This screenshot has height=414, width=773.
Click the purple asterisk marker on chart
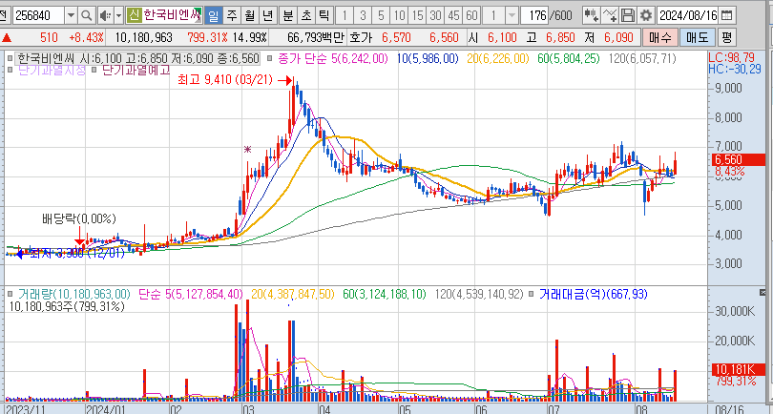247,149
